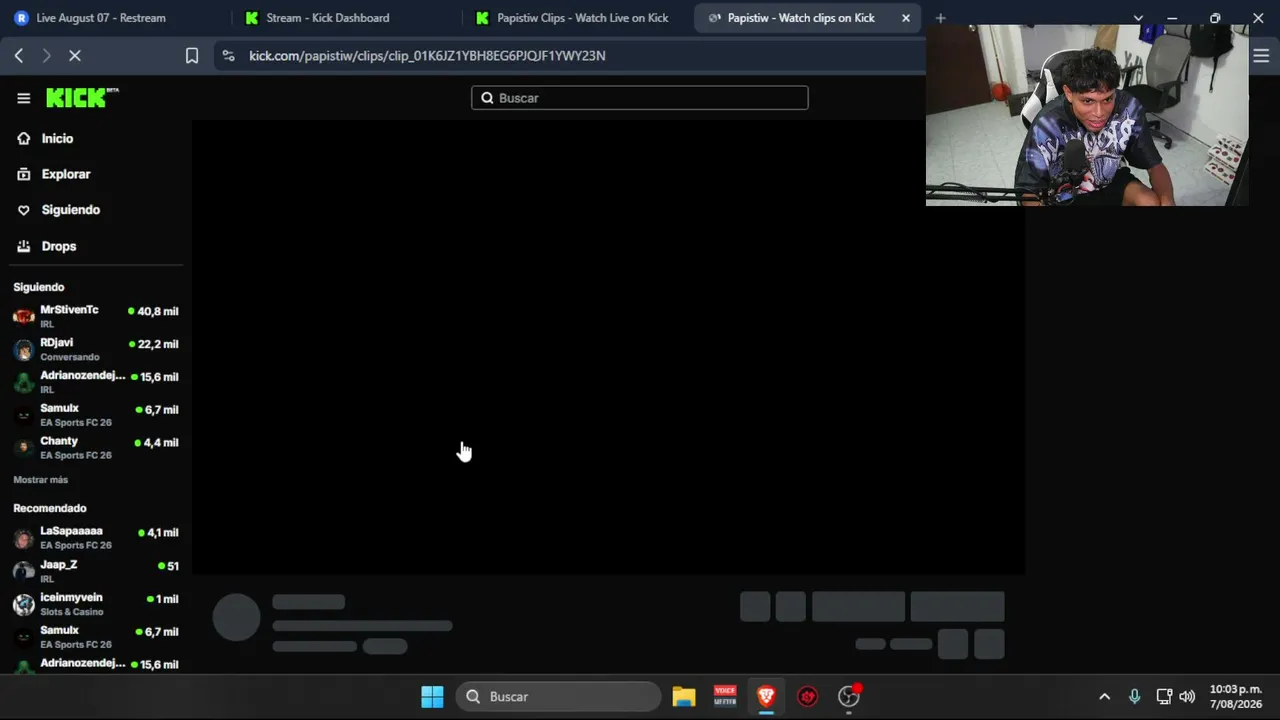1280x720 pixels.
Task: Go back in the browser
Action: pyautogui.click(x=19, y=56)
